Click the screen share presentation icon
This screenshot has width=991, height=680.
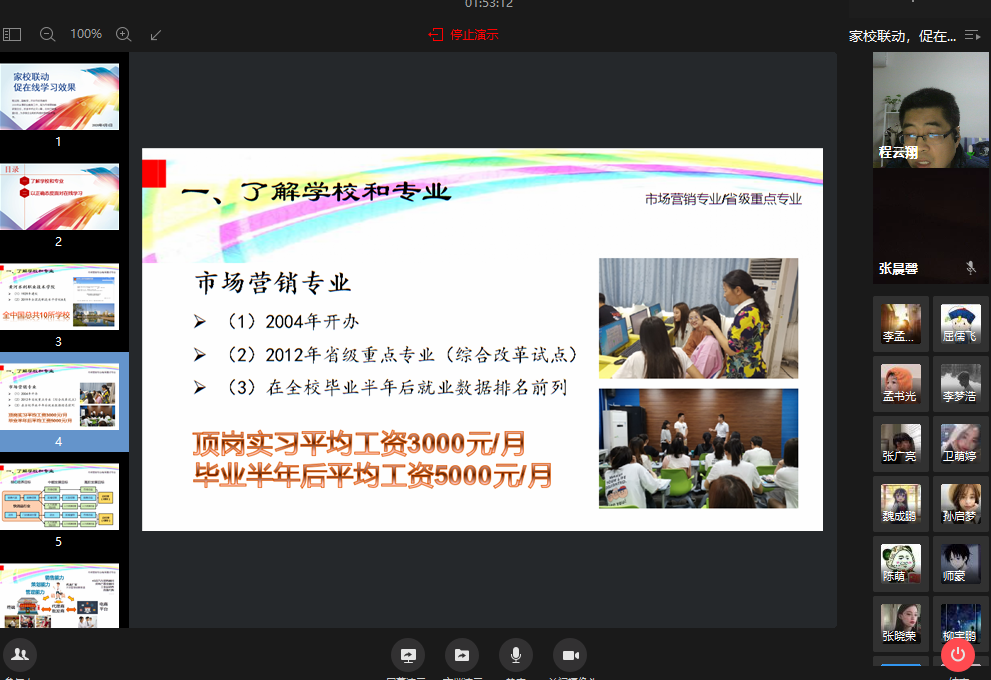tap(408, 655)
